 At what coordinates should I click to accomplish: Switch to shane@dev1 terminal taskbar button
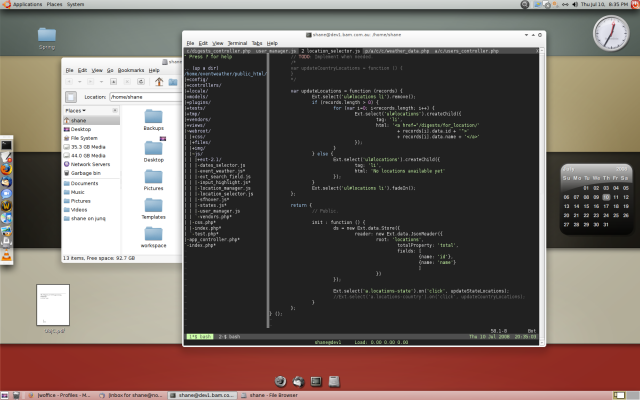[x=202, y=395]
